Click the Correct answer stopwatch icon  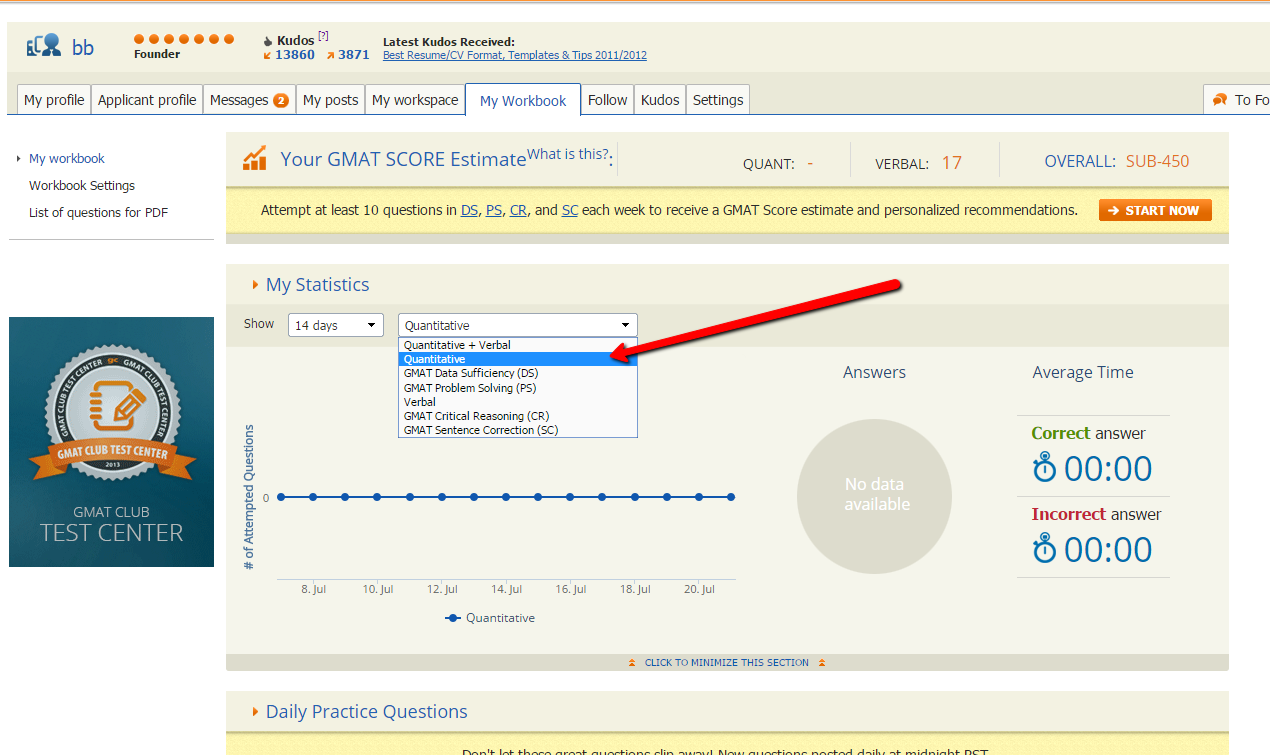tap(1044, 468)
